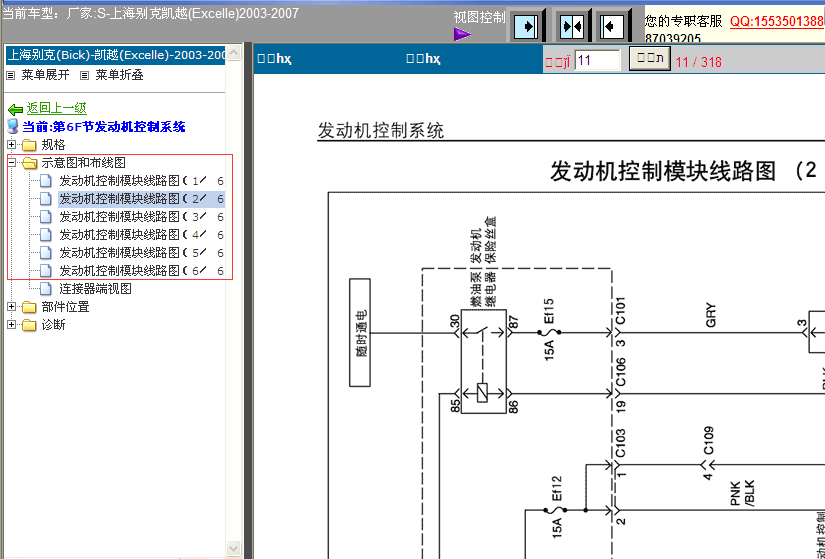Collapse the 示意图和布线图 folder minus sign

[x=12, y=162]
